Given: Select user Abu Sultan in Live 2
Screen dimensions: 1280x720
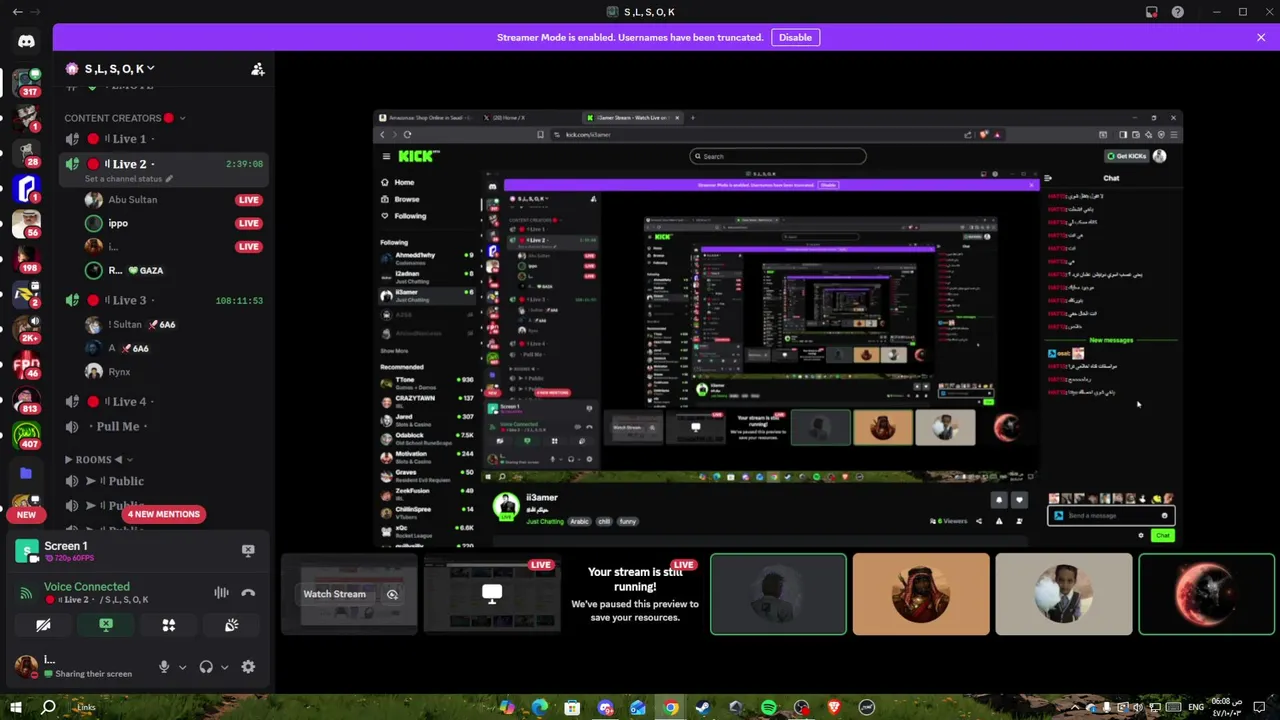Looking at the screenshot, I should (175, 200).
